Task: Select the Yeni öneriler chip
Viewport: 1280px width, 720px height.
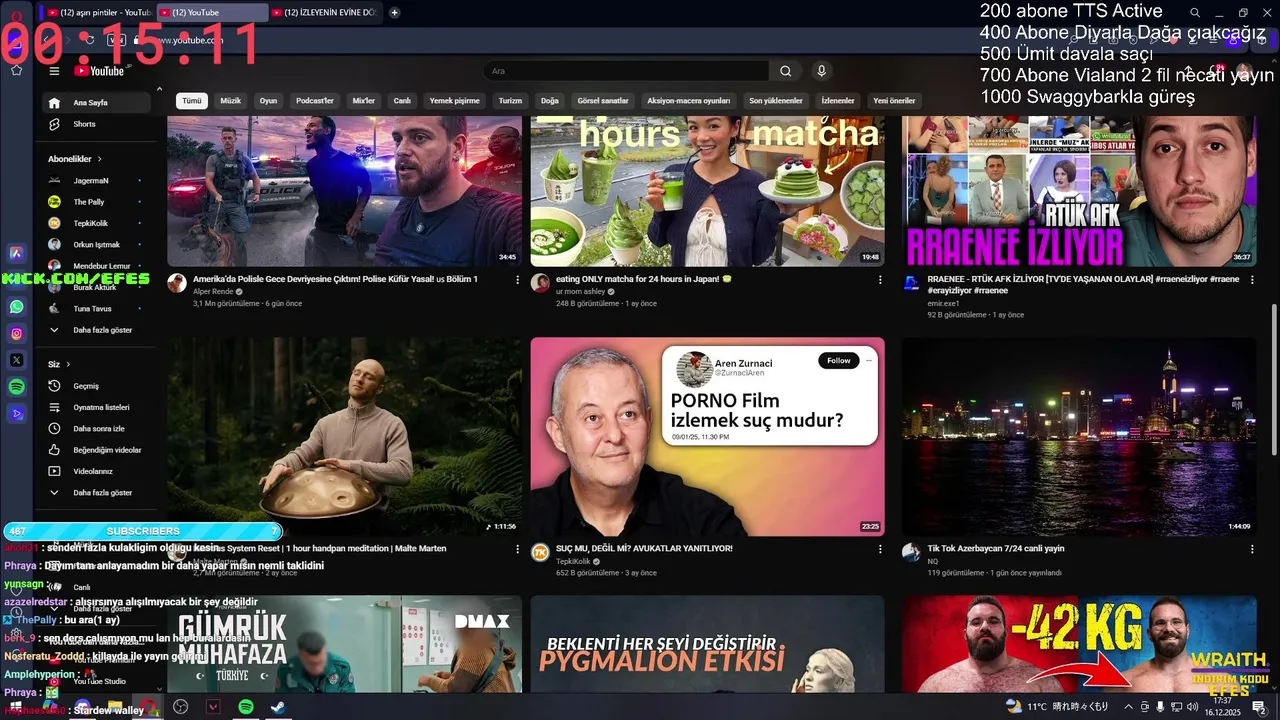Action: [894, 101]
